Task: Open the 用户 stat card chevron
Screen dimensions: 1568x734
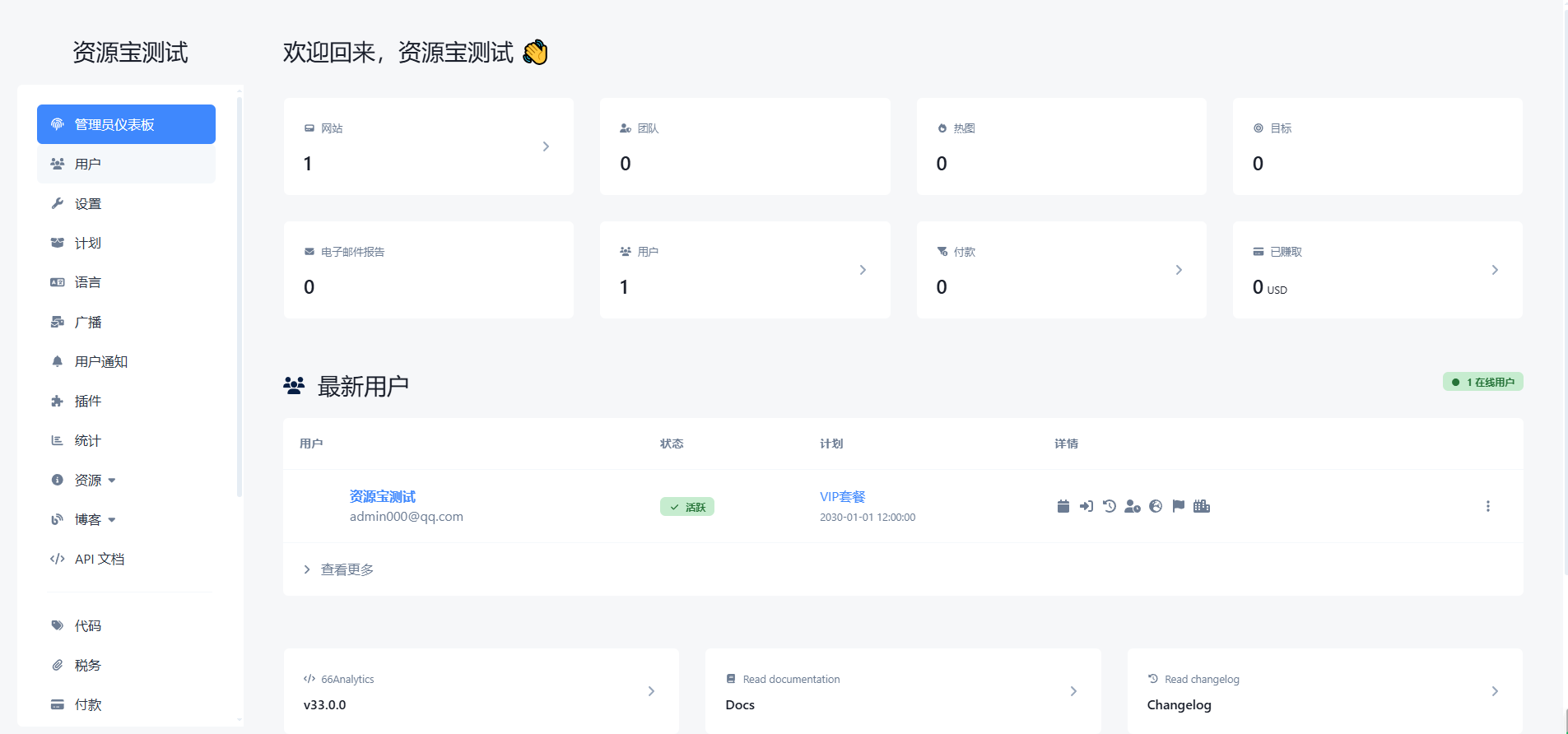Action: (x=863, y=270)
